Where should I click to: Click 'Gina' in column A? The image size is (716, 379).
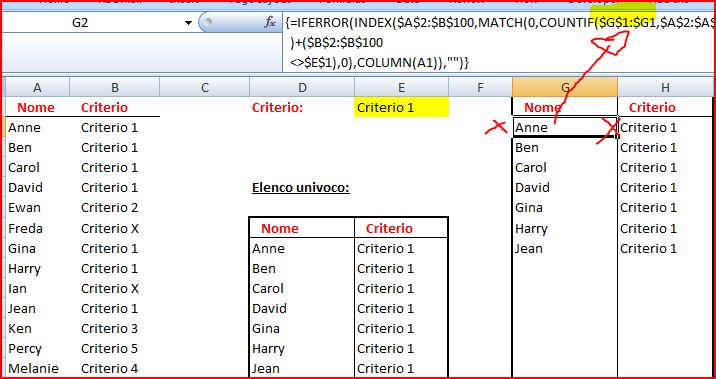(x=21, y=248)
